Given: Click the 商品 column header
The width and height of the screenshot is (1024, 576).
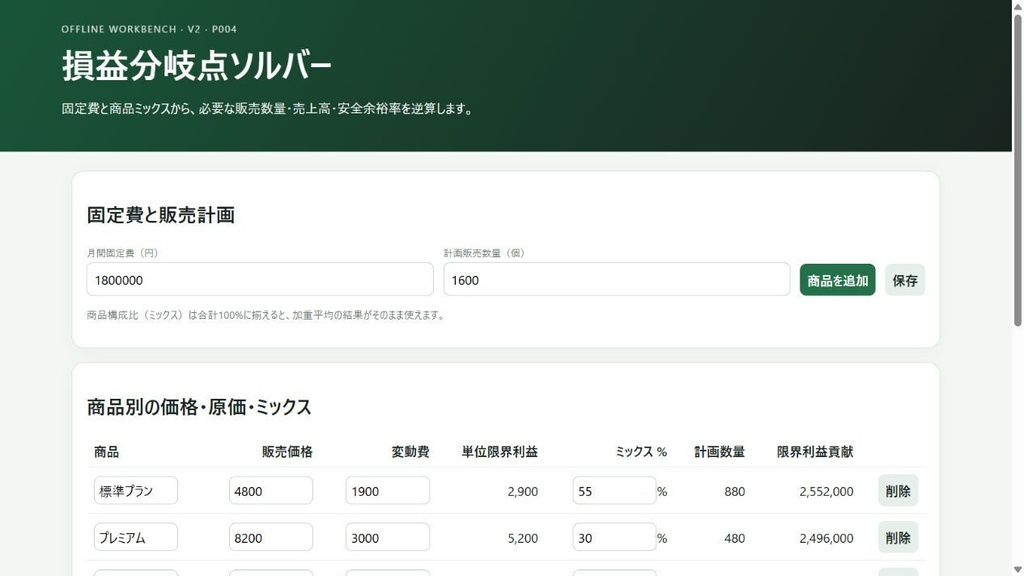Looking at the screenshot, I should click(106, 452).
